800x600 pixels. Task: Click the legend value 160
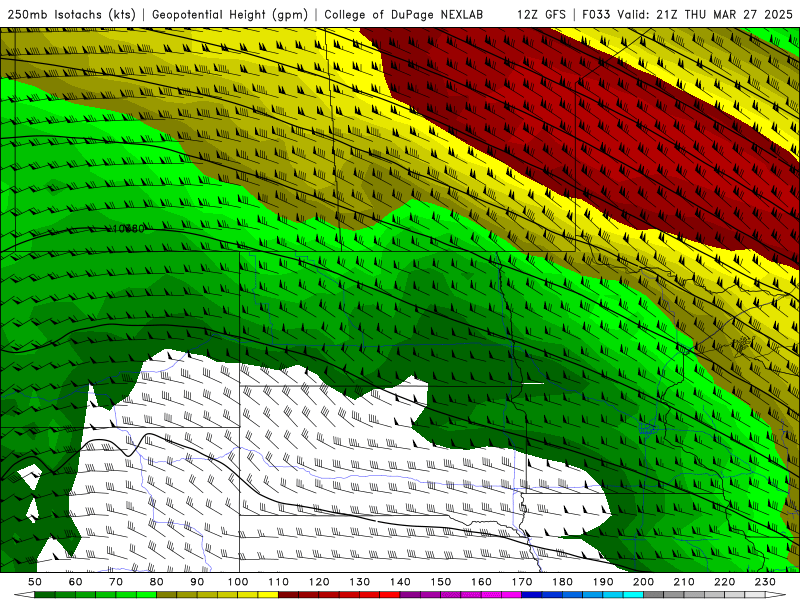[x=481, y=582]
